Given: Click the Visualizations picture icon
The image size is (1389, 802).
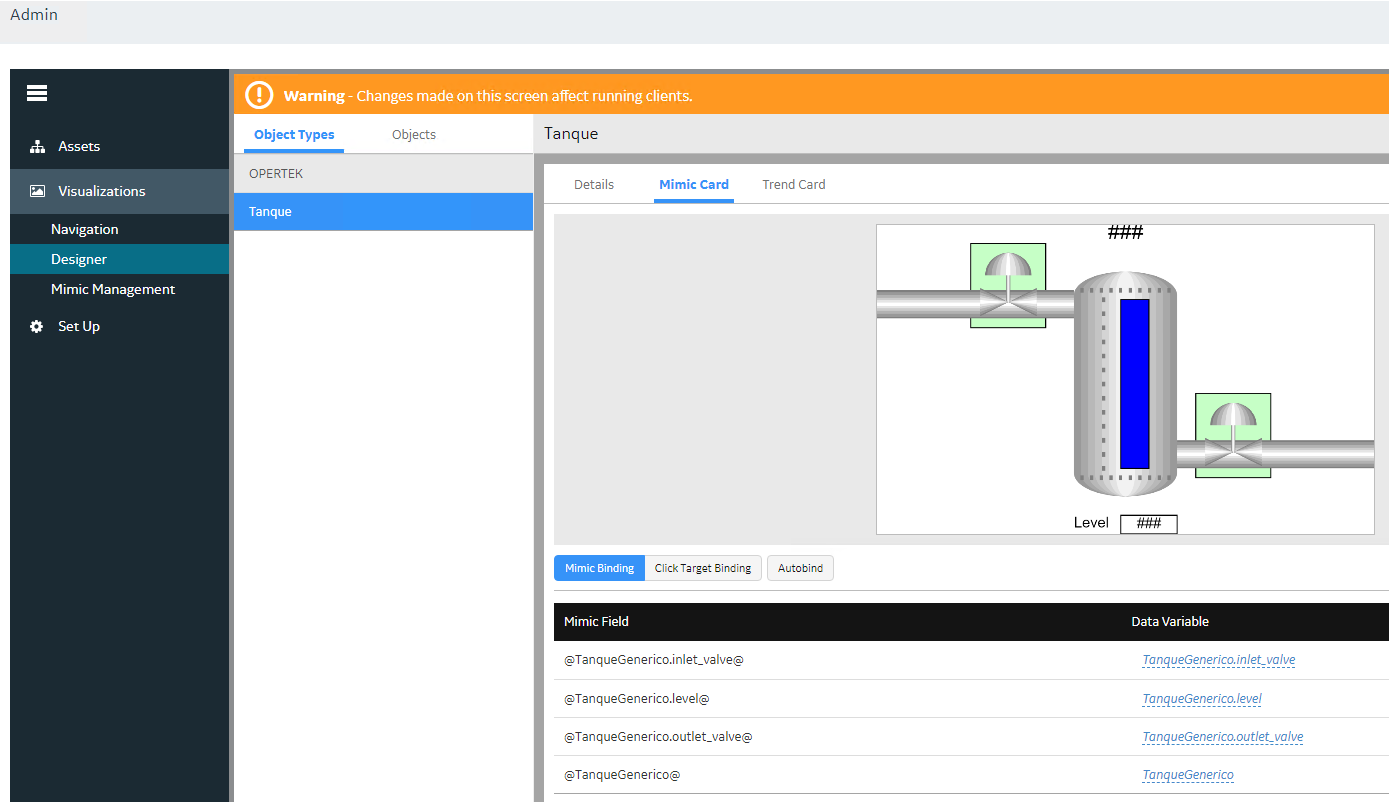Looking at the screenshot, I should [37, 191].
